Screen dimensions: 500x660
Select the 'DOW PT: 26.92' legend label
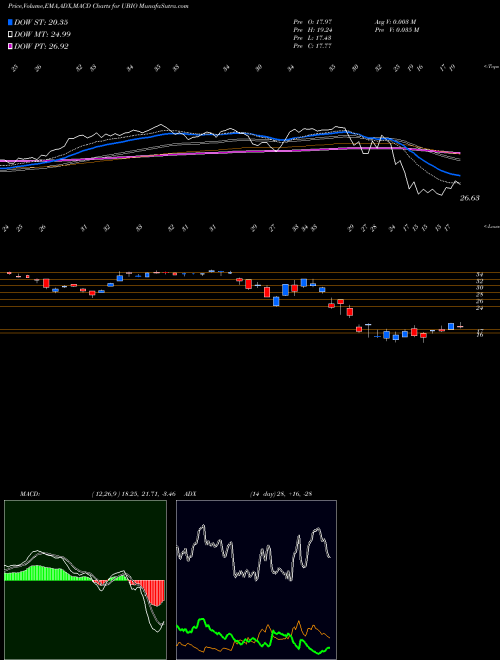41,46
